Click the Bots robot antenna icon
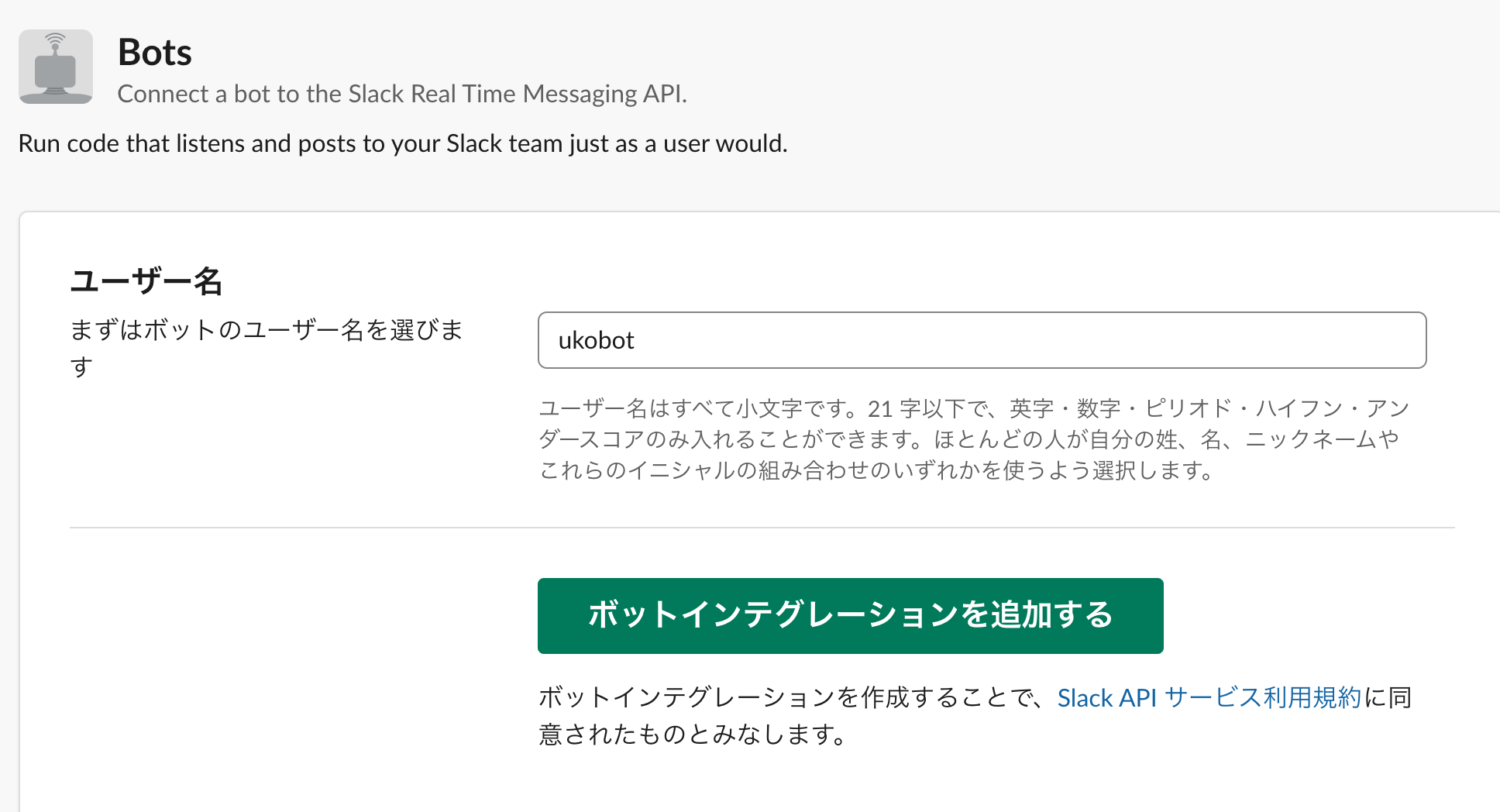The height and width of the screenshot is (812, 1500). click(56, 67)
